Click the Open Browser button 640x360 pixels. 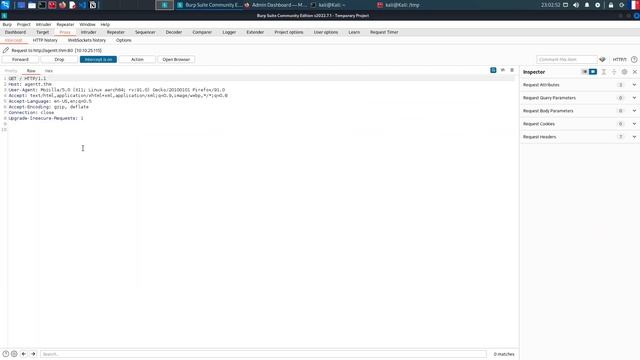click(x=176, y=60)
